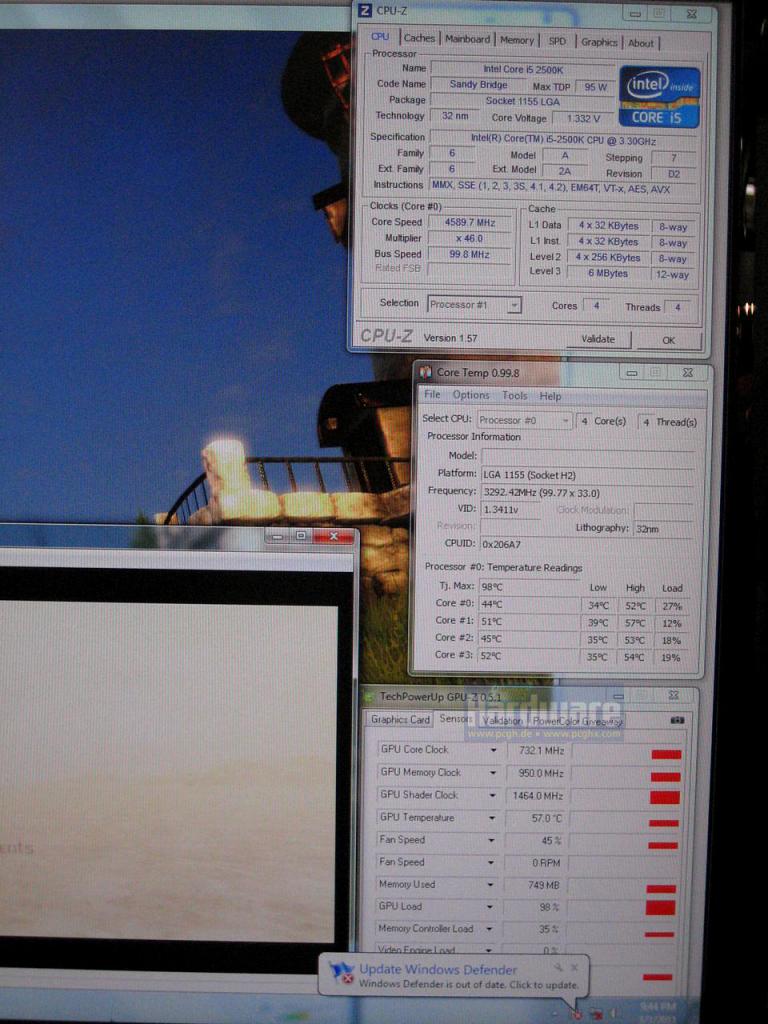Image resolution: width=768 pixels, height=1024 pixels.
Task: Click the GPU-Z camera screenshot icon
Action: 677,720
